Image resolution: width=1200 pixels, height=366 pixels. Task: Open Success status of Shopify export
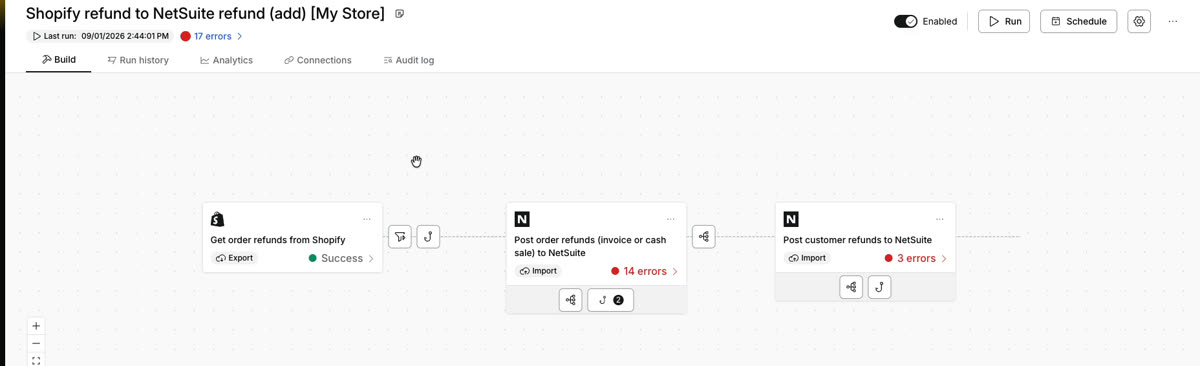point(342,258)
